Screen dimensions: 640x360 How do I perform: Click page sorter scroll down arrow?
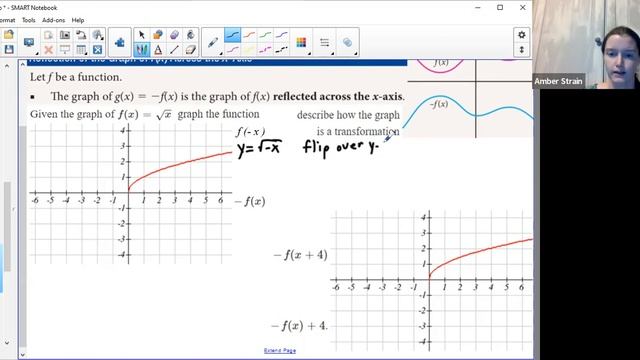tap(7, 343)
